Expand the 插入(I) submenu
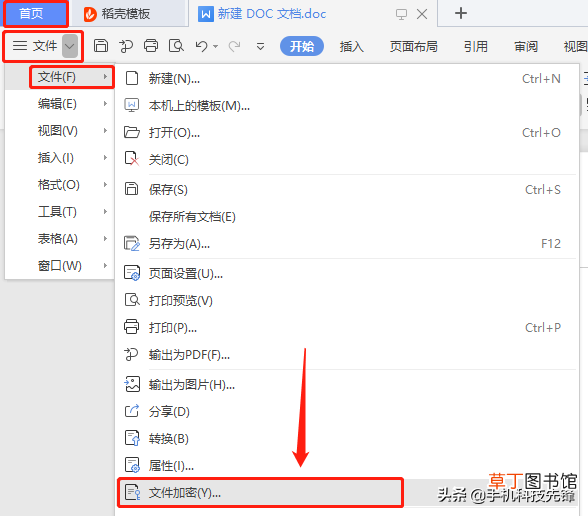Screen dimensions: 588x516 pos(60,158)
